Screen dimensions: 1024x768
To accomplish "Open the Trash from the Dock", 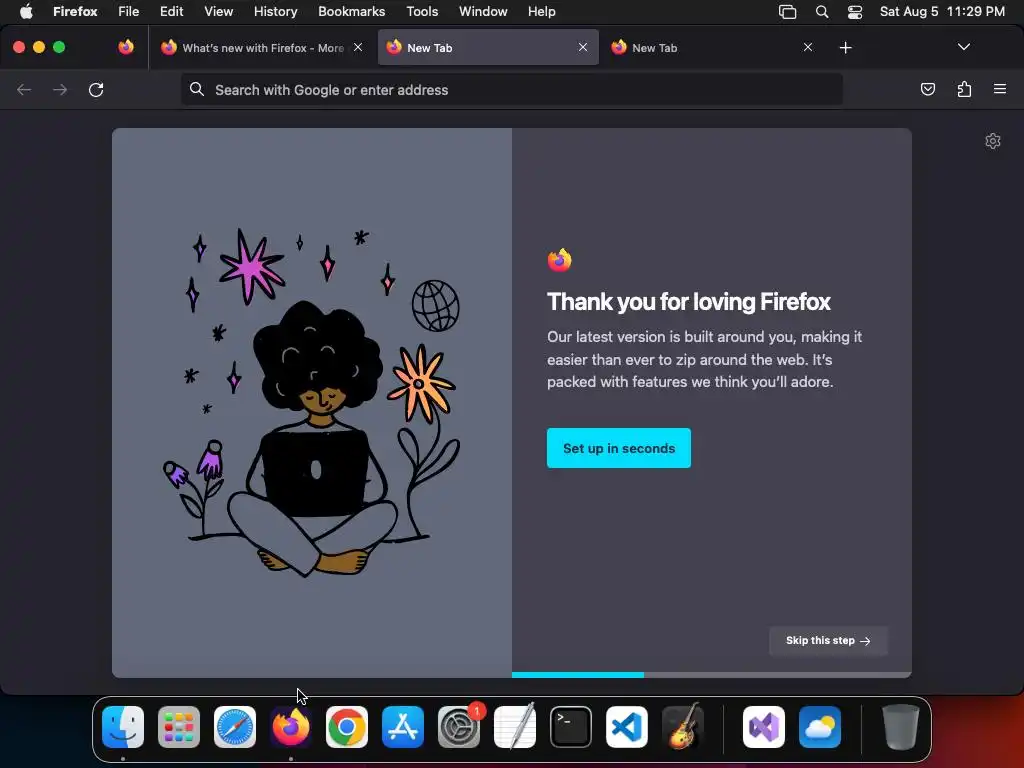I will (901, 727).
